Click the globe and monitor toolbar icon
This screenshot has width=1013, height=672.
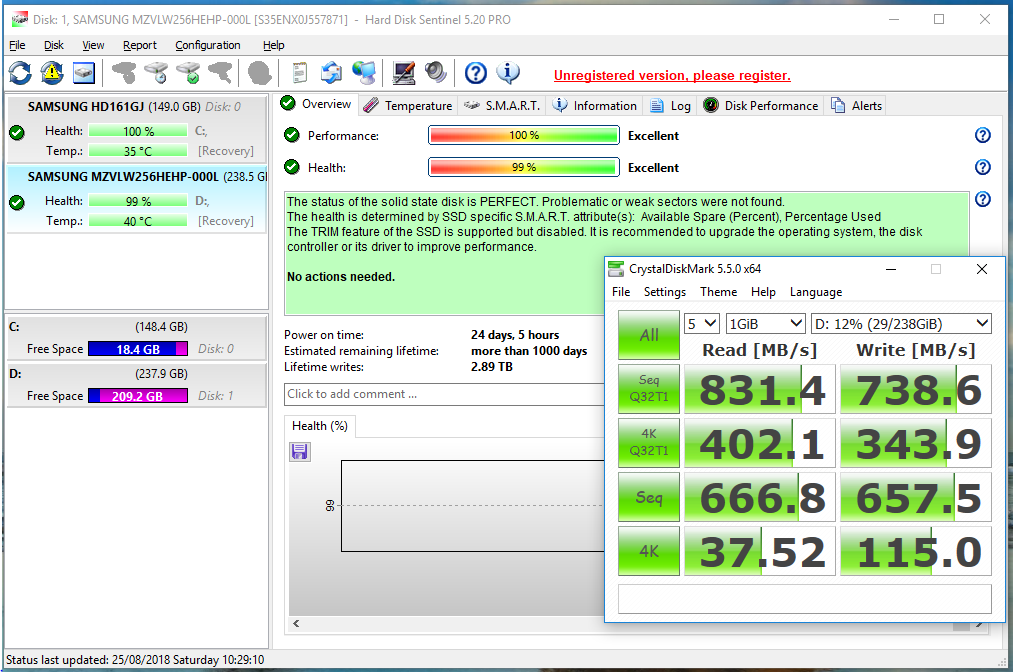(364, 73)
